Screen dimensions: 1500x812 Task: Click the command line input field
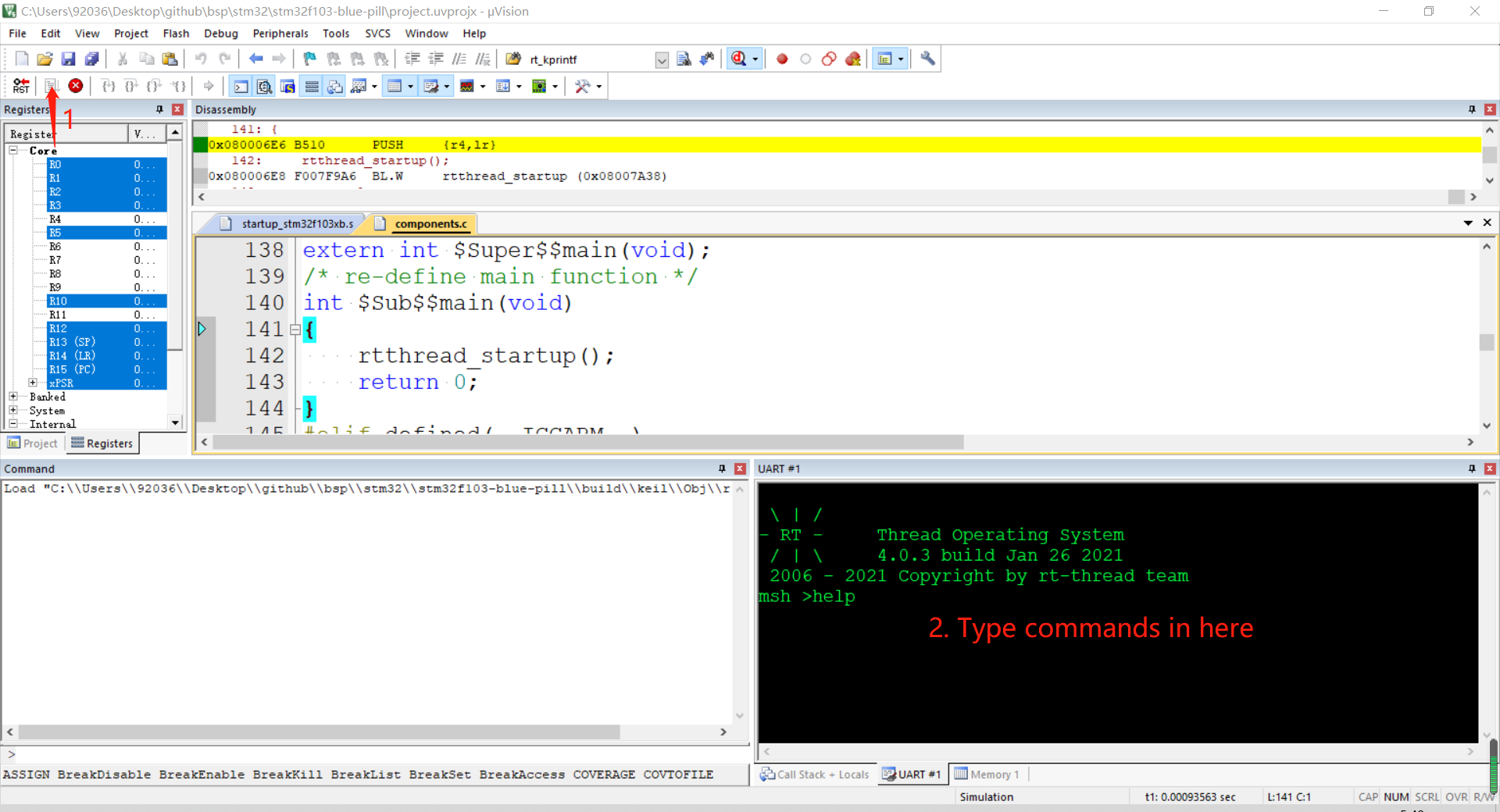point(375,754)
